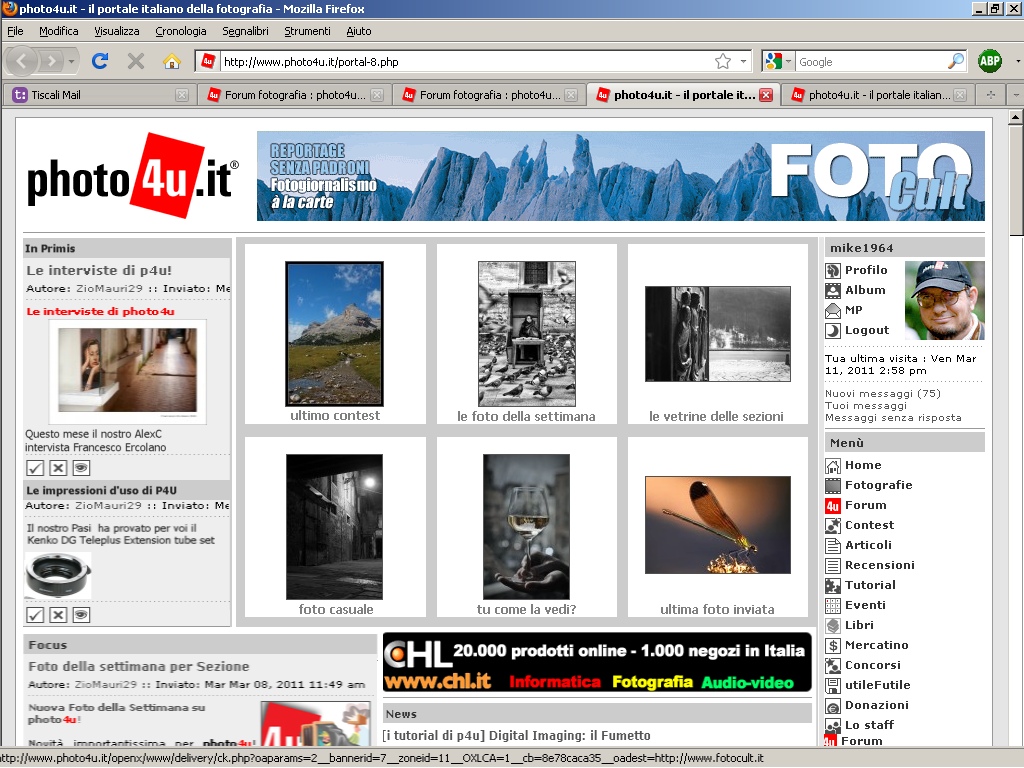The height and width of the screenshot is (768, 1024).
Task: Click the Mercatino dollar icon
Action: pos(833,646)
